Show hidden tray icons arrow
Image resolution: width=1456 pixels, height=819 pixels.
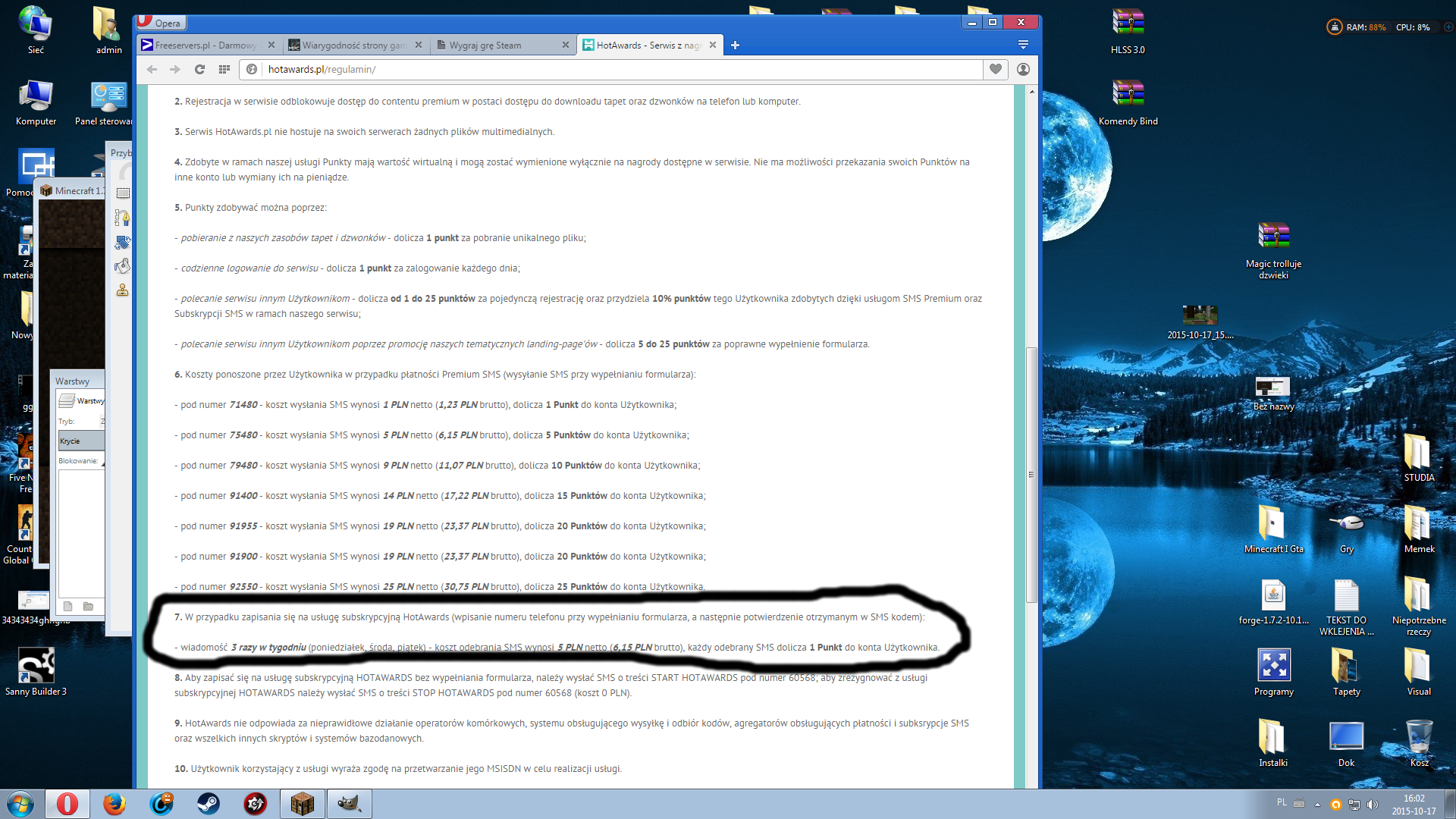(1317, 805)
